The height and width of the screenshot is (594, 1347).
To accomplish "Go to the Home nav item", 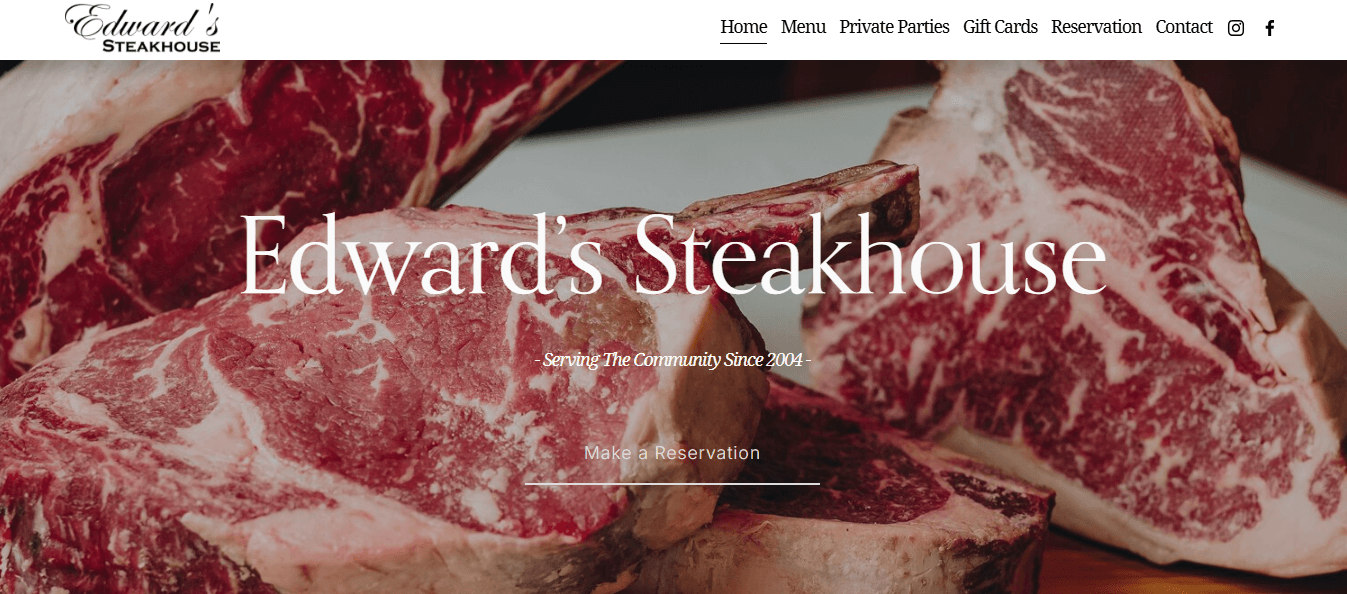I will click(744, 27).
